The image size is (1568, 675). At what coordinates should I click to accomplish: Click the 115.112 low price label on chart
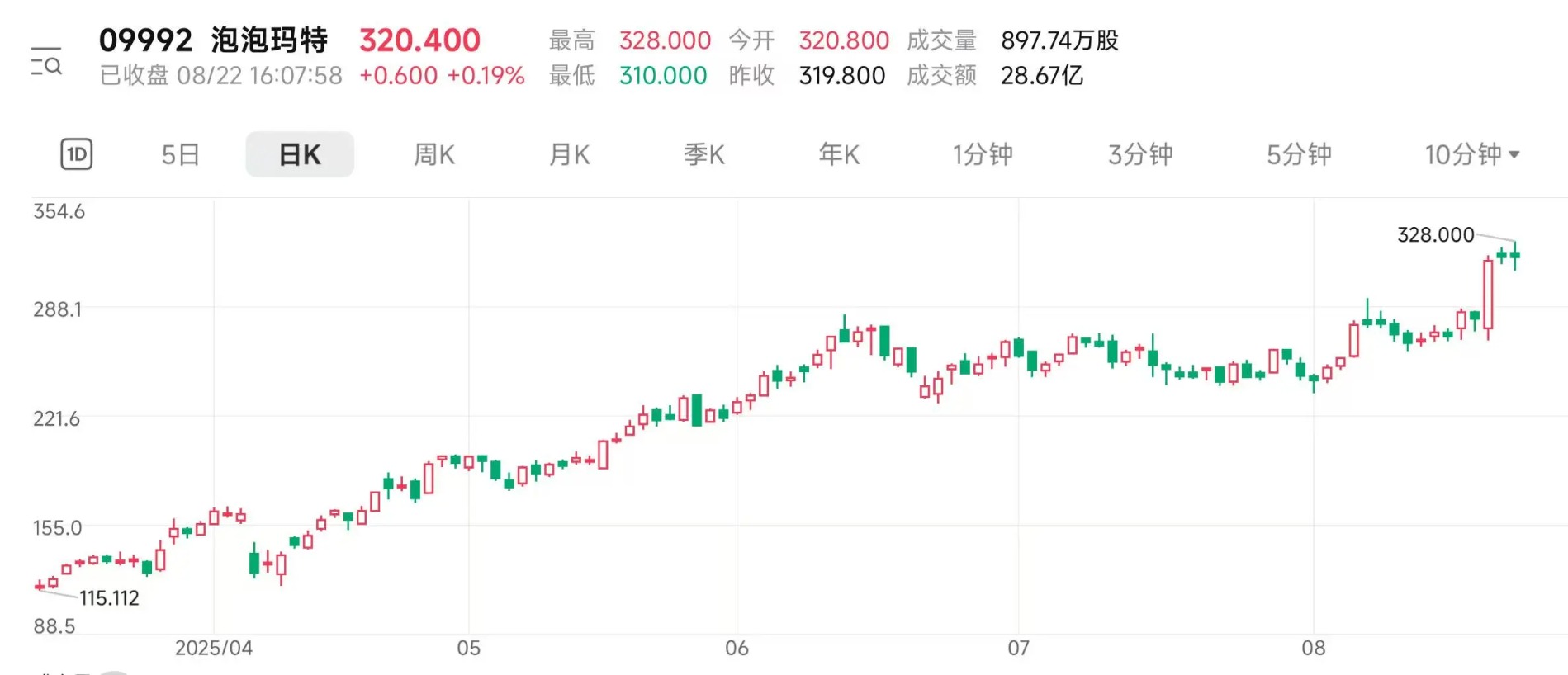(x=109, y=597)
